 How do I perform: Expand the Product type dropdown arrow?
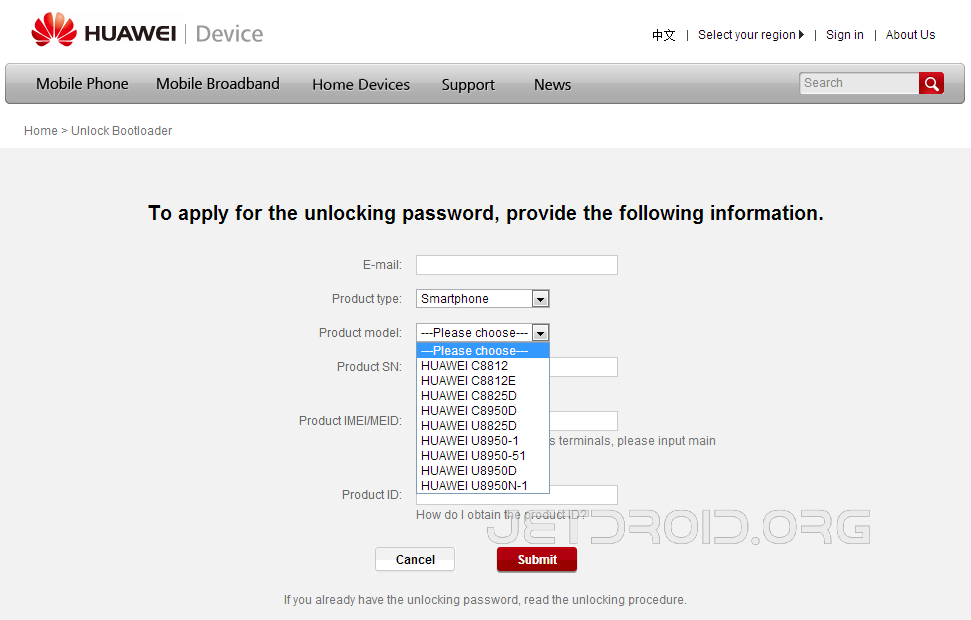[x=541, y=299]
